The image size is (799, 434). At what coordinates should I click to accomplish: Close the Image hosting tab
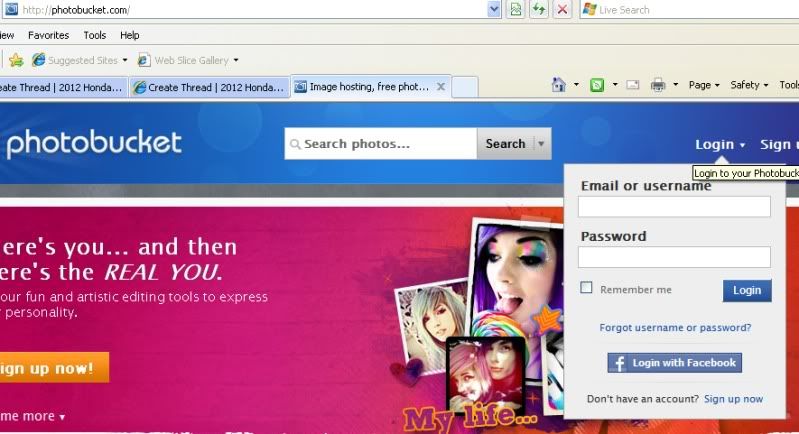click(441, 87)
